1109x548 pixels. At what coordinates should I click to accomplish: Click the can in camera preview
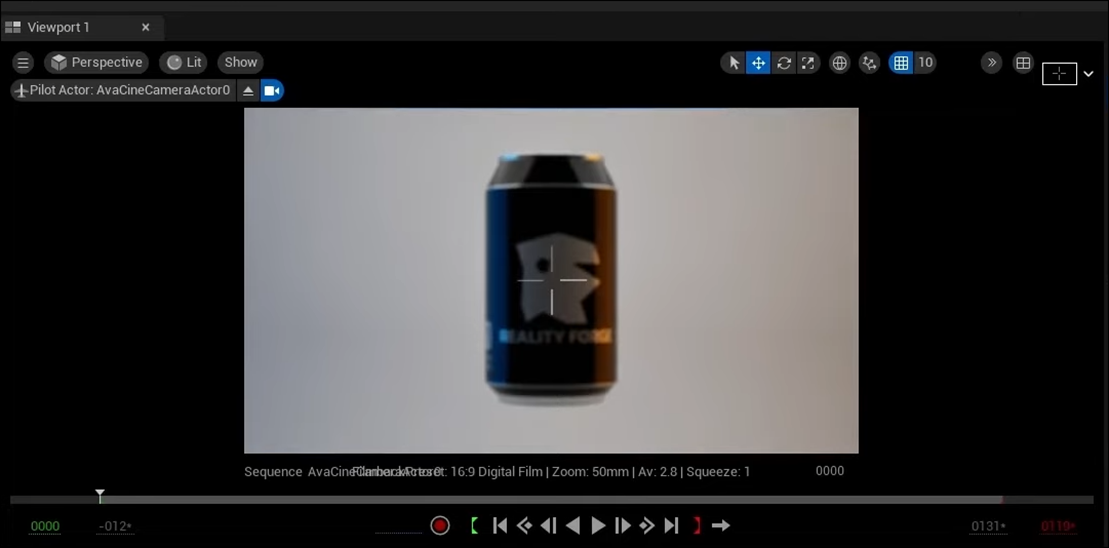(551, 279)
